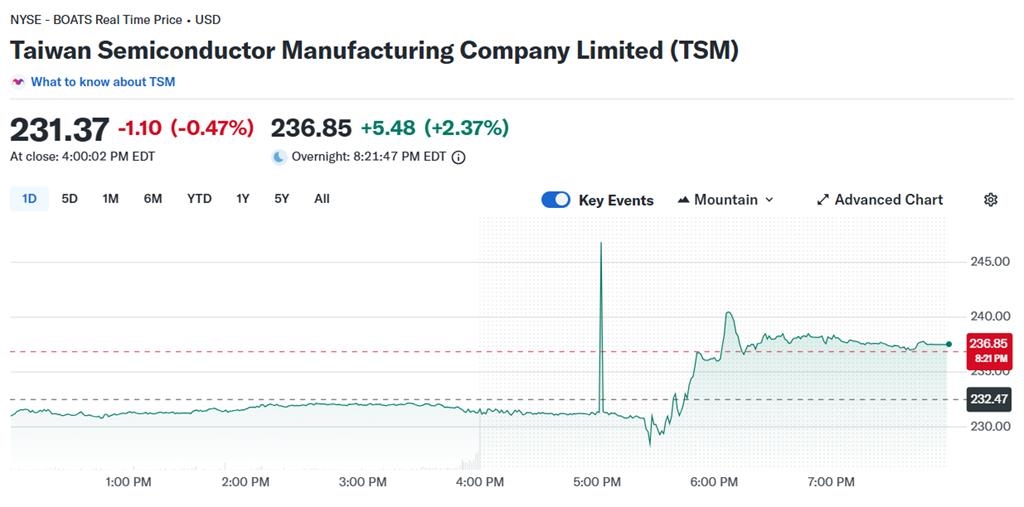Choose the 6M time range
This screenshot has width=1024, height=507.
[x=153, y=199]
